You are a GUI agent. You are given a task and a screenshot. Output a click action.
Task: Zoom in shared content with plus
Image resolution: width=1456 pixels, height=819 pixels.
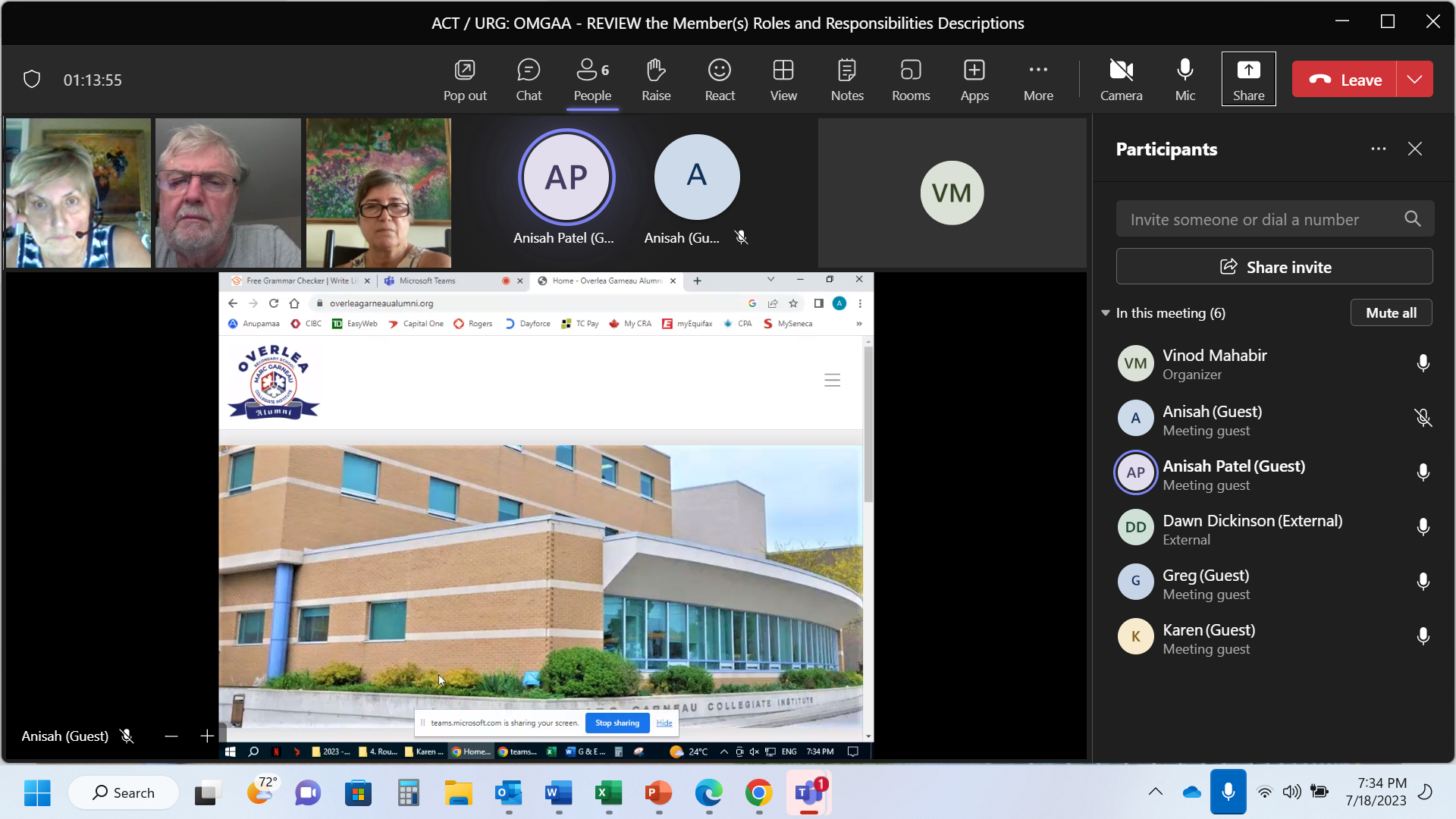click(207, 736)
